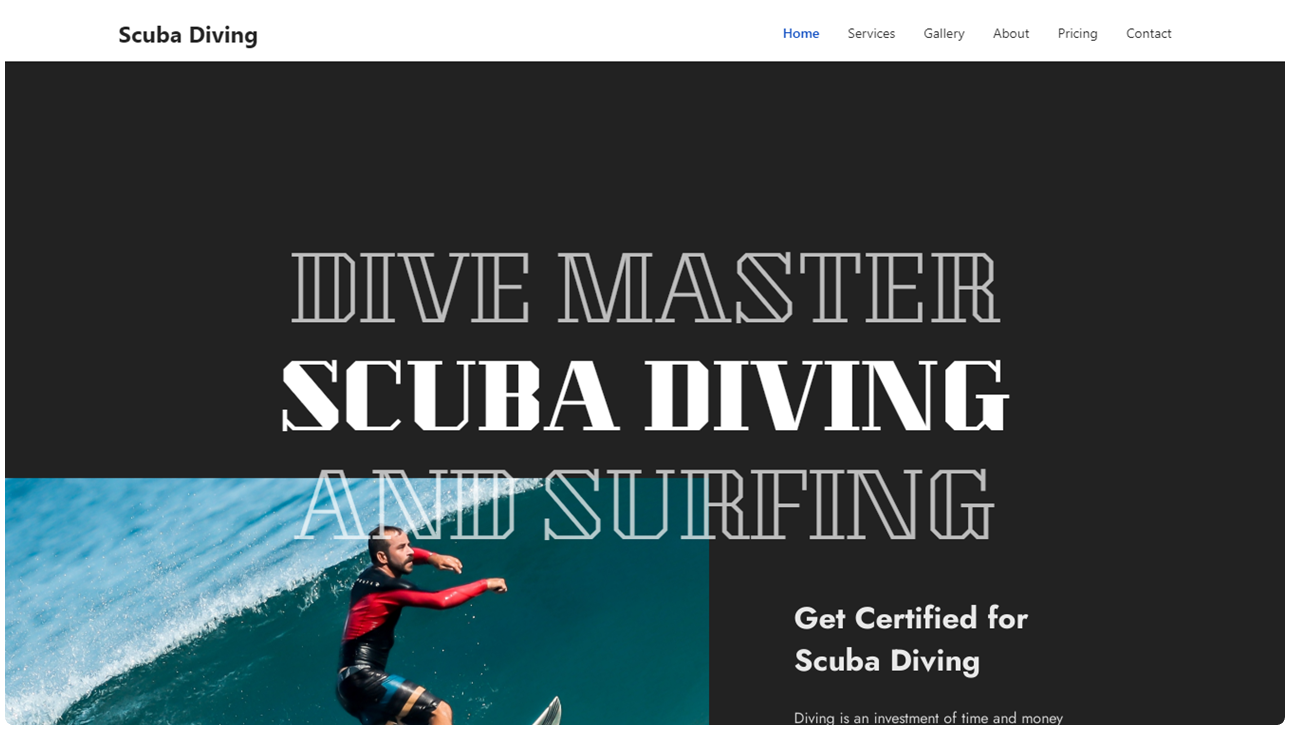Click the surfer's outstretched red sleeve
Screen dimensions: 1290x730
[x=450, y=593]
